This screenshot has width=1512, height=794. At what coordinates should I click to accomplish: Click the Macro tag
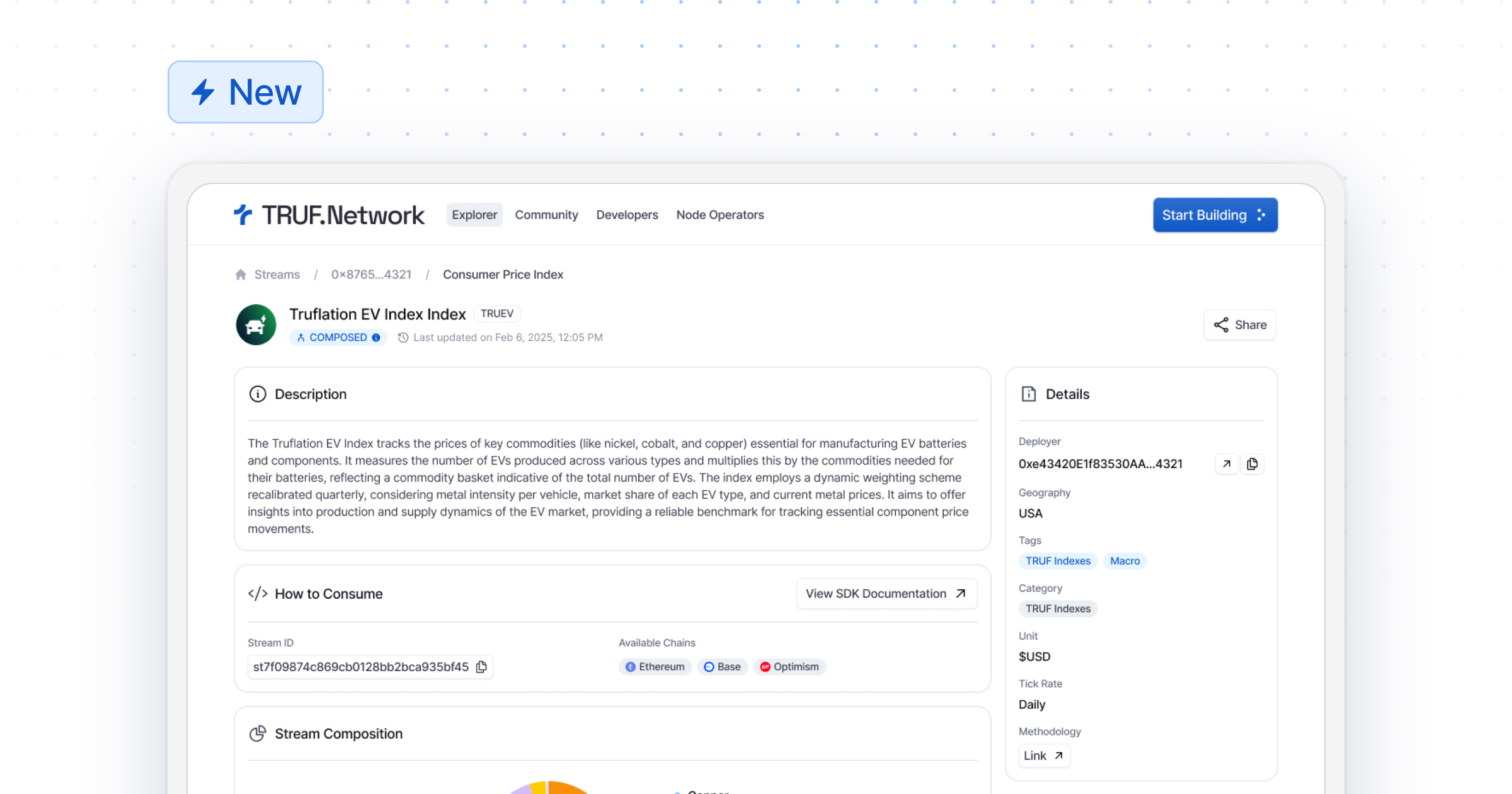point(1125,561)
